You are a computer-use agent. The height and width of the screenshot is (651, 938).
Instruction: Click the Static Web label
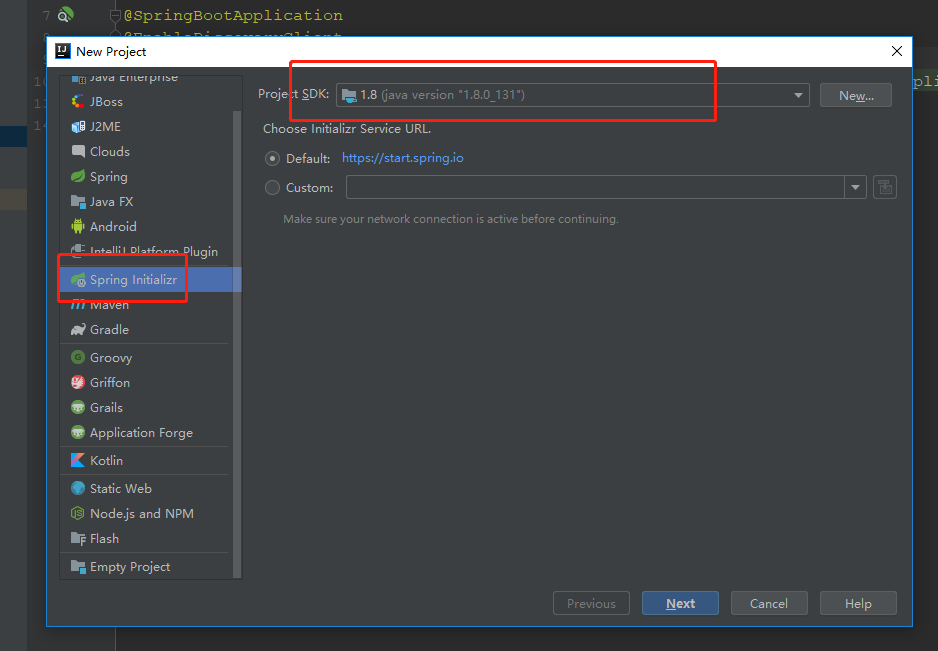(x=121, y=488)
